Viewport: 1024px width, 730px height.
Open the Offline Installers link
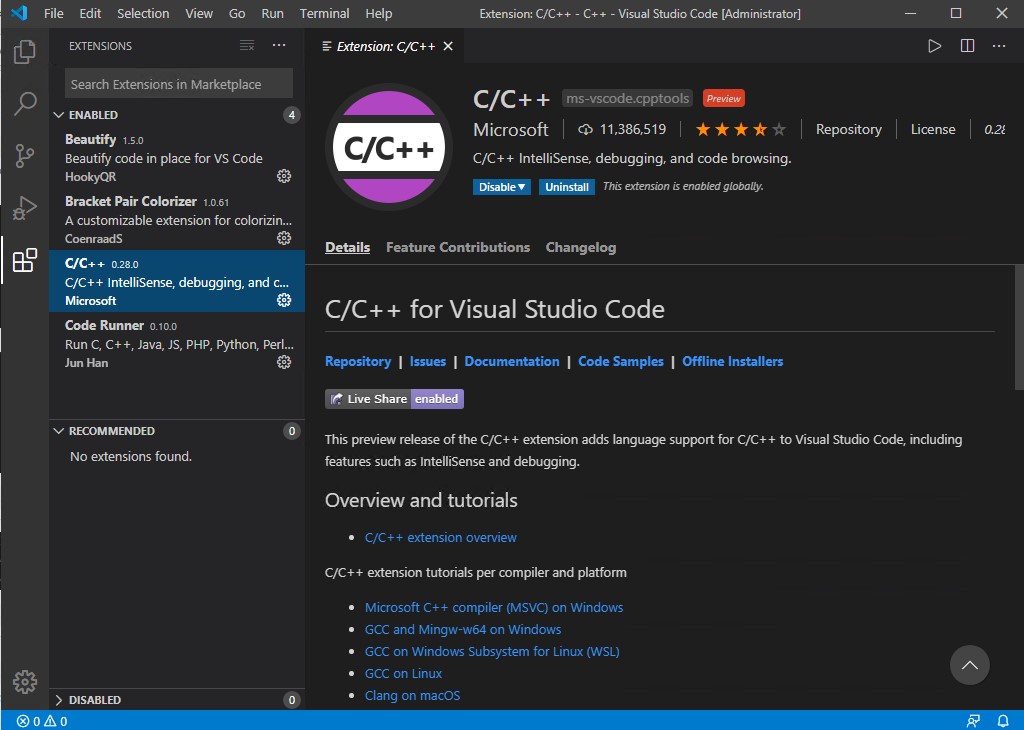(733, 361)
